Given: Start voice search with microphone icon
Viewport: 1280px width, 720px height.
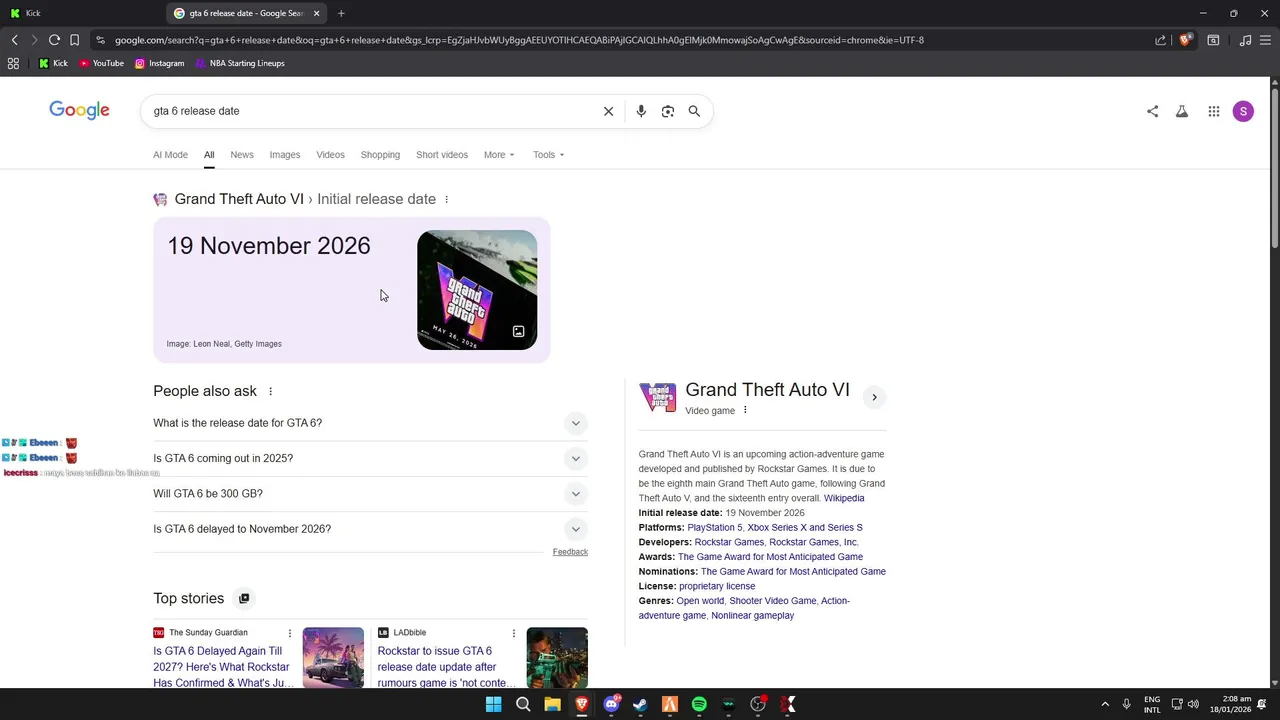Looking at the screenshot, I should tap(641, 111).
